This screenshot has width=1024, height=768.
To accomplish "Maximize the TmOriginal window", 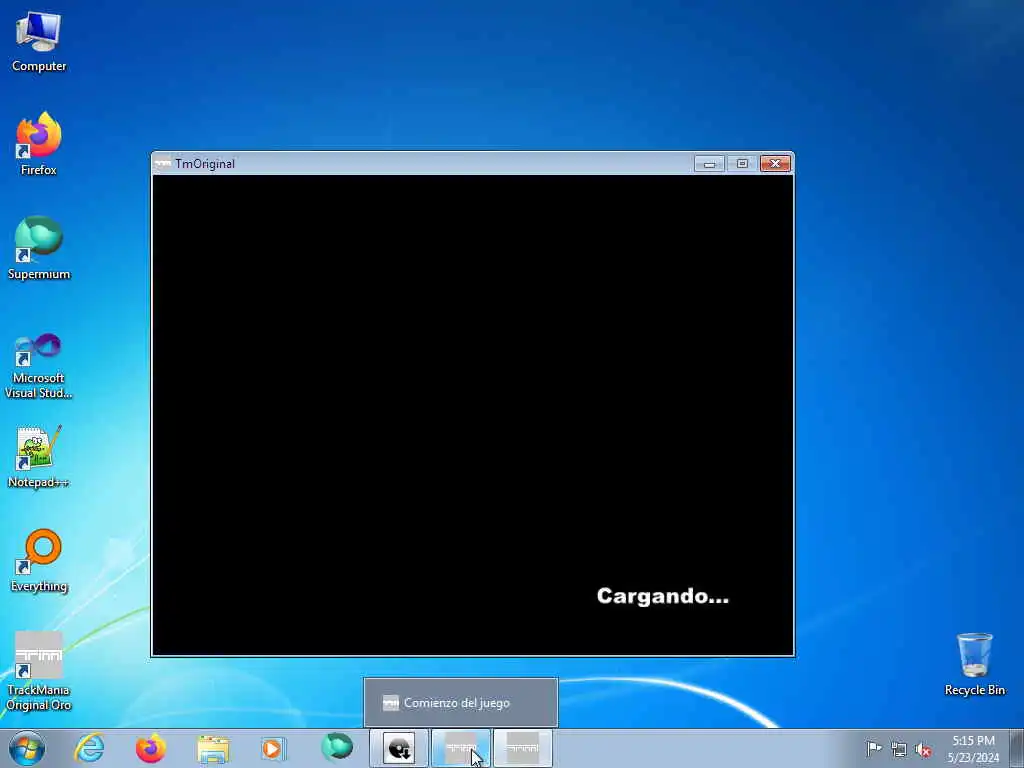I will pos(742,163).
